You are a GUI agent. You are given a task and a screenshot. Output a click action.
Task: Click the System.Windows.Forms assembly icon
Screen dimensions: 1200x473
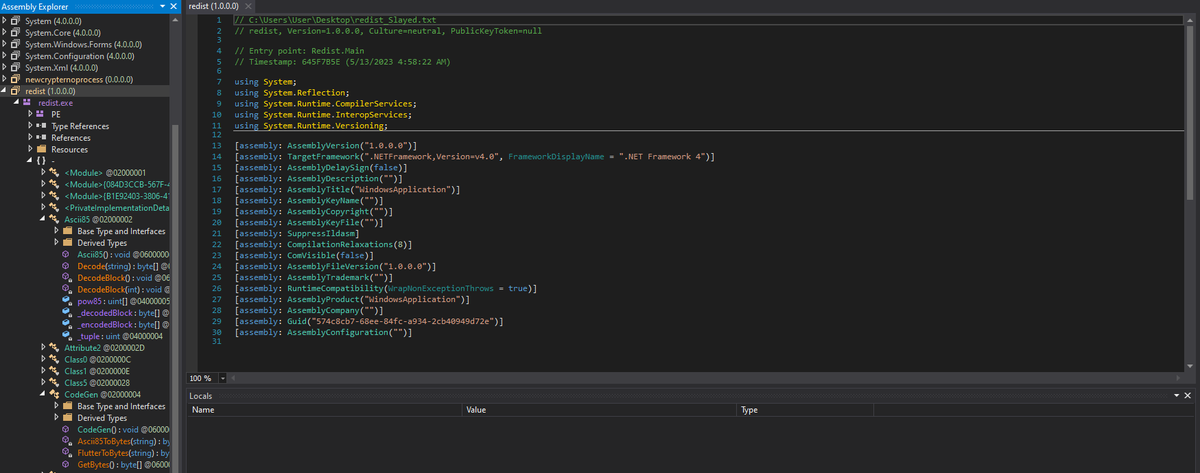(x=17, y=44)
